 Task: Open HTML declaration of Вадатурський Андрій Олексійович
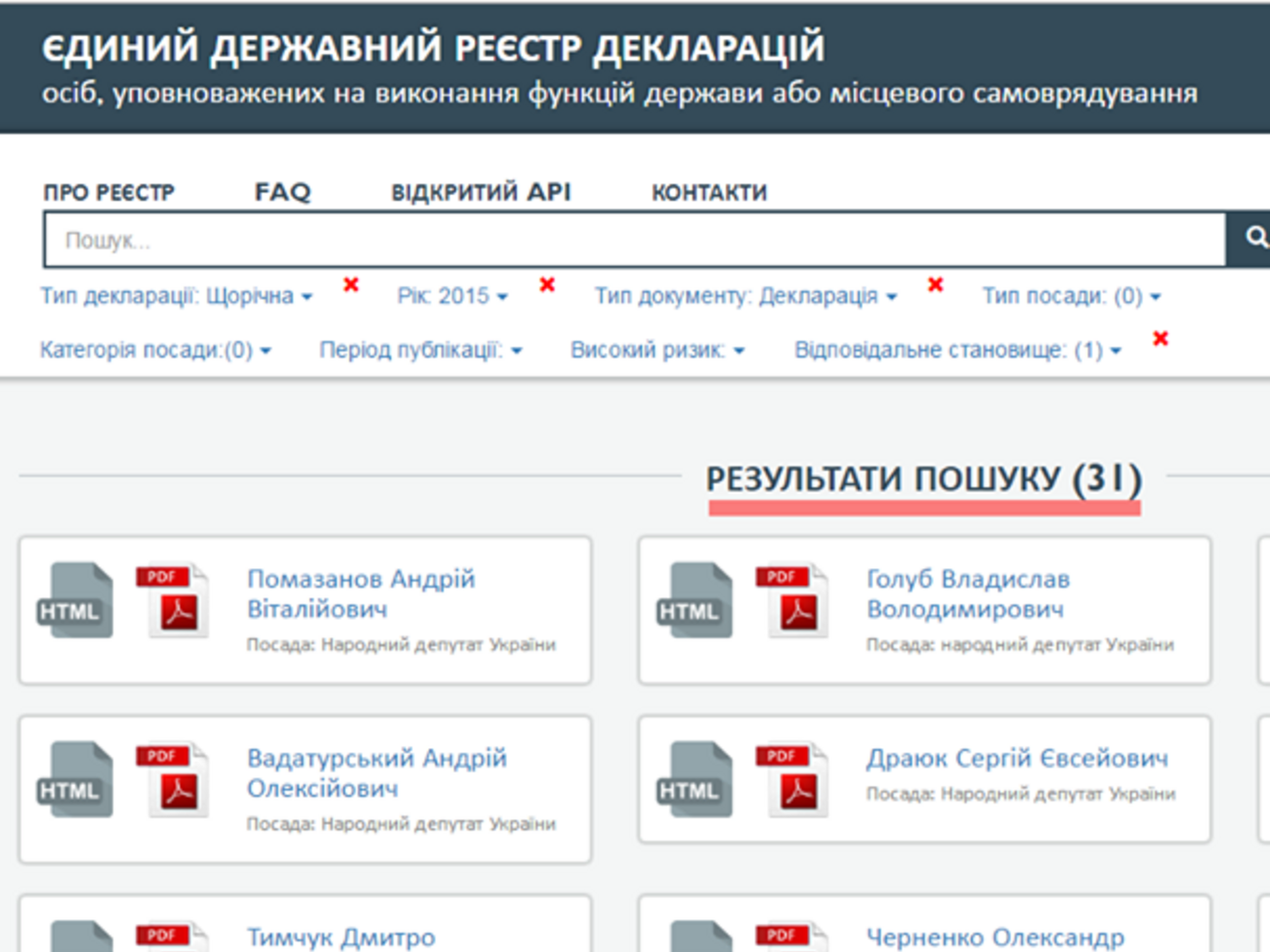pyautogui.click(x=75, y=779)
